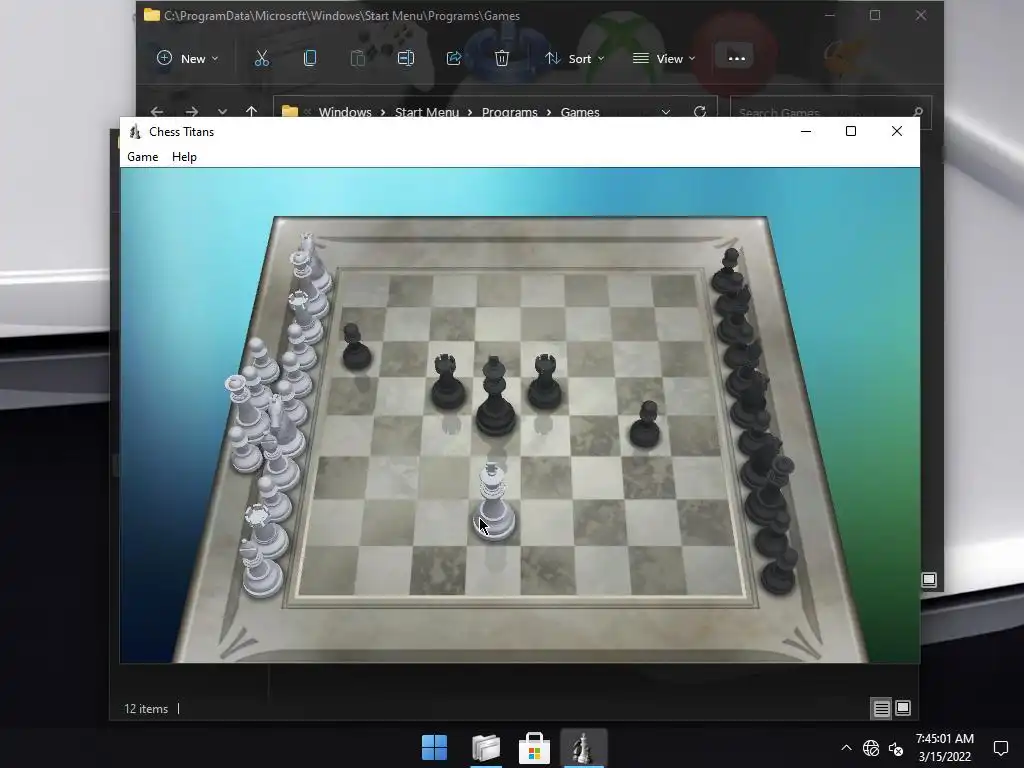The image size is (1024, 768).
Task: Open the See more ellipsis menu in File Explorer
Action: tap(737, 58)
